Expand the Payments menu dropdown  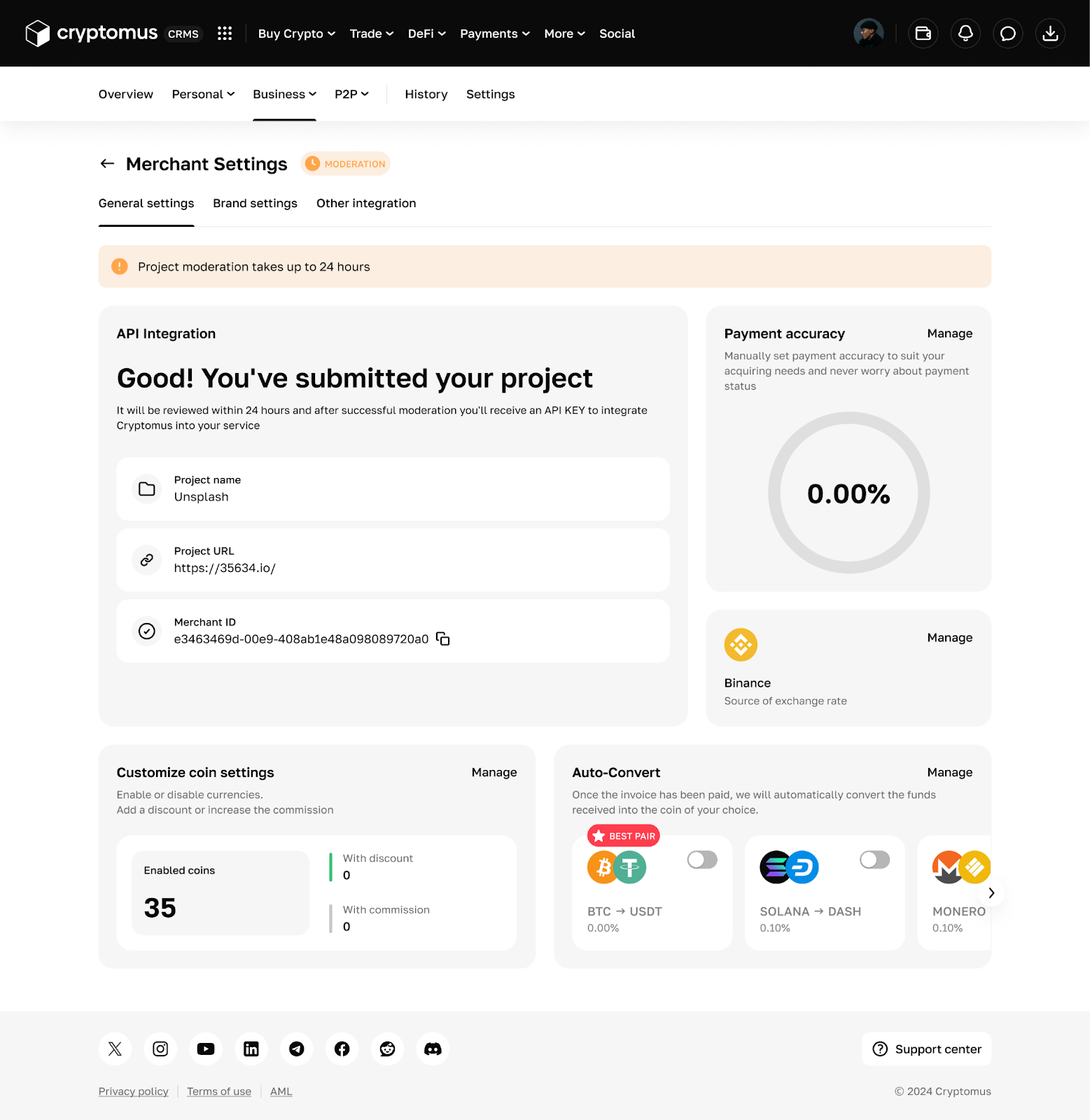[x=494, y=34]
